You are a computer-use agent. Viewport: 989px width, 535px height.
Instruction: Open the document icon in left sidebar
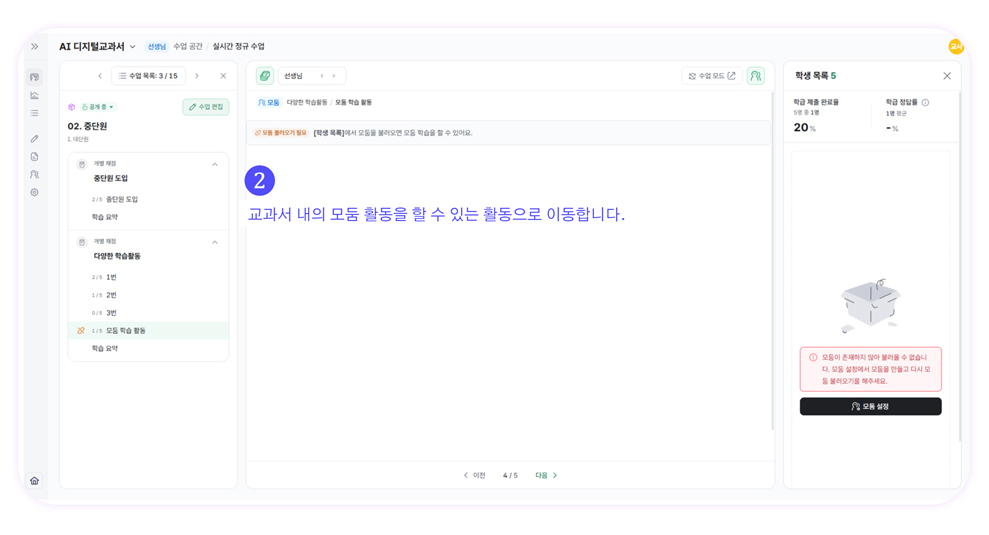coord(35,156)
